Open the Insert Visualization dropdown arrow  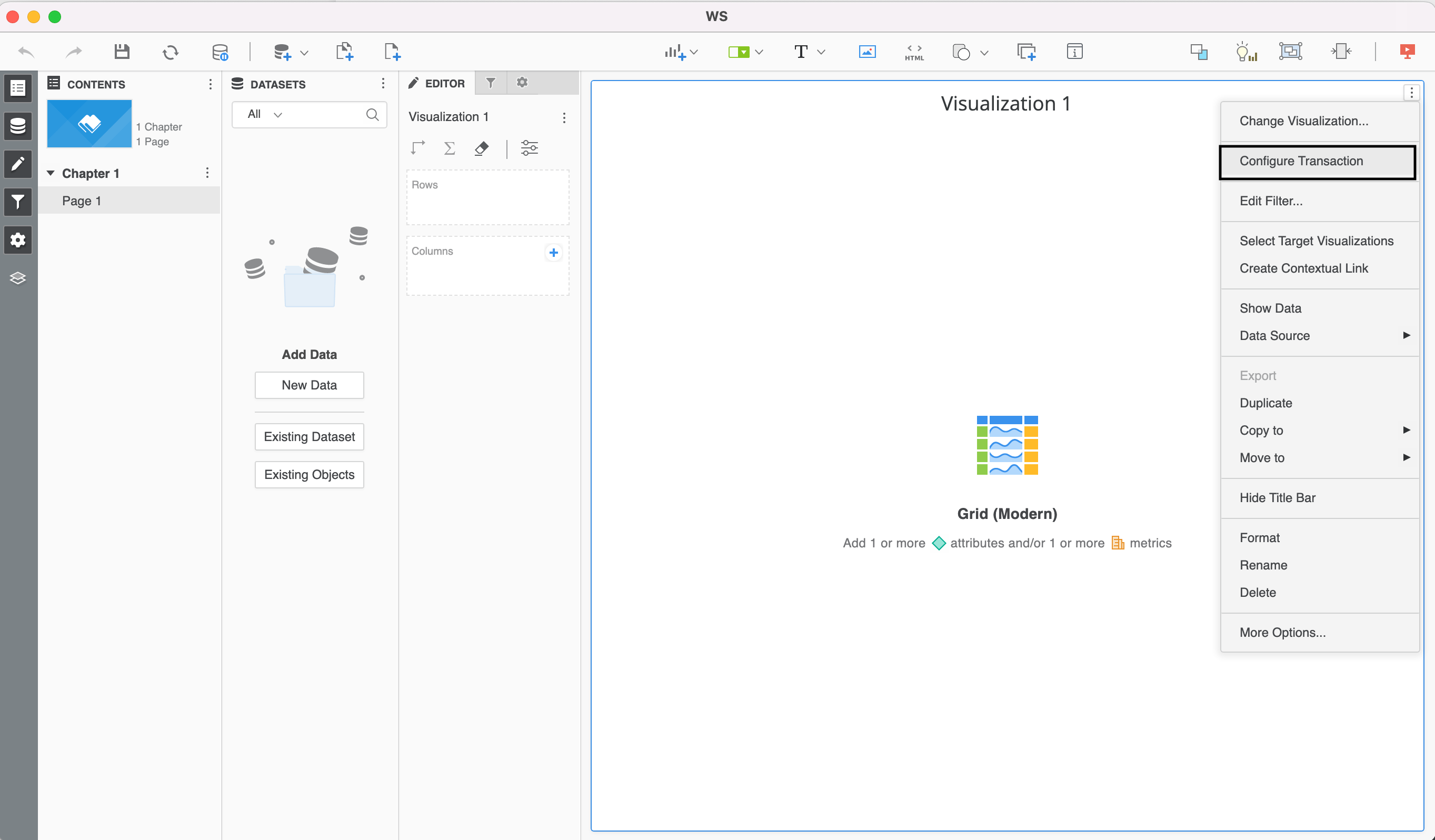694,52
